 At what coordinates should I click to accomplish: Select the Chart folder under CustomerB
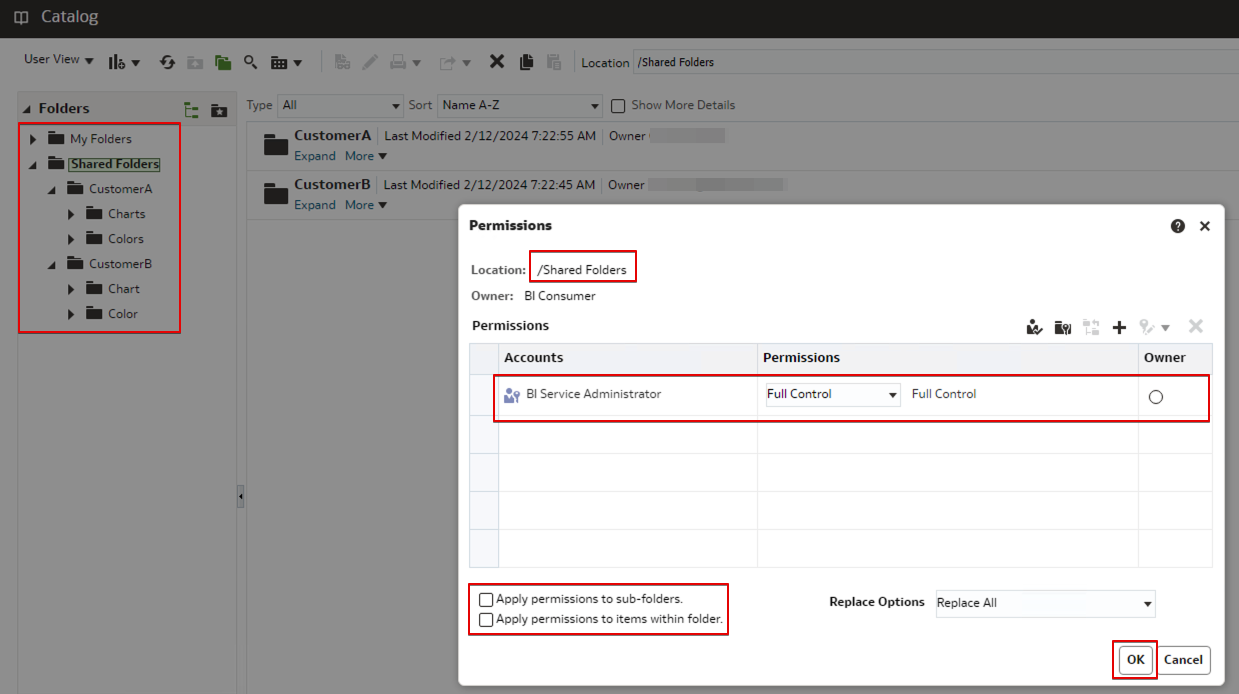tap(124, 289)
